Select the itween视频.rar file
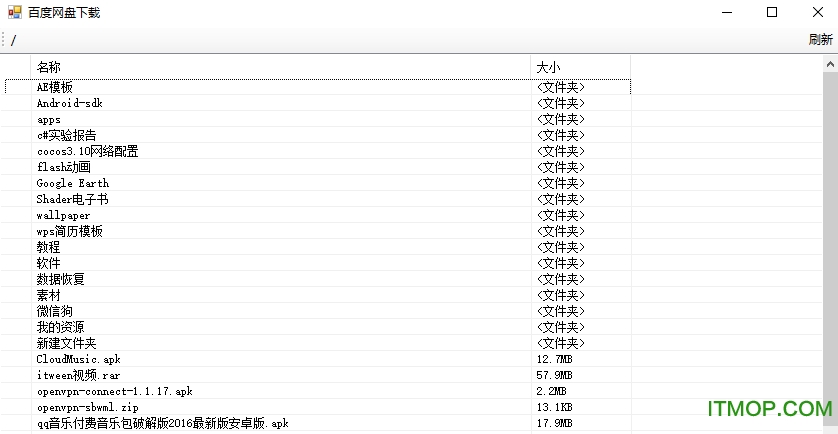The image size is (838, 434). [79, 375]
